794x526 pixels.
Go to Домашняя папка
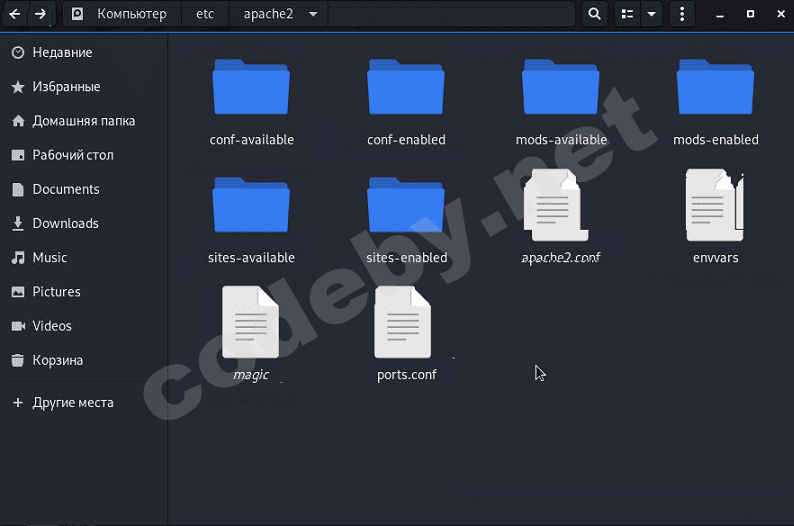coord(84,121)
